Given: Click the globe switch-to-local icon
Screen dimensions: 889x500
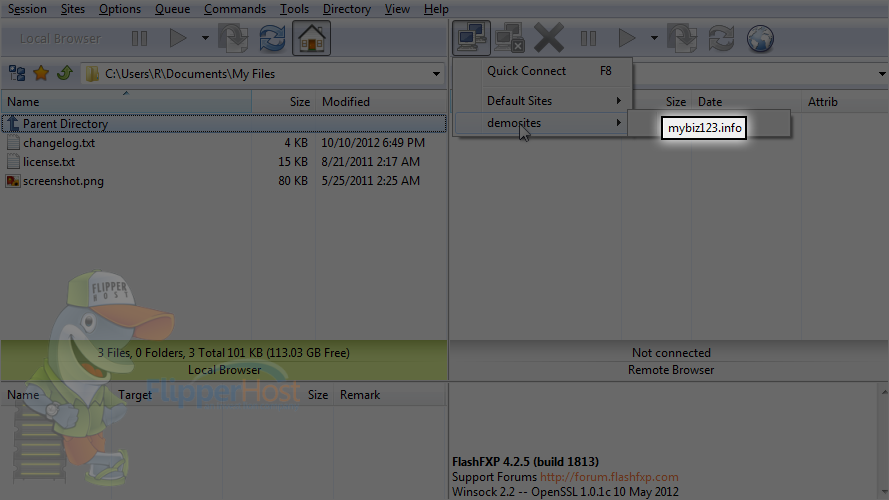Looking at the screenshot, I should pyautogui.click(x=760, y=39).
